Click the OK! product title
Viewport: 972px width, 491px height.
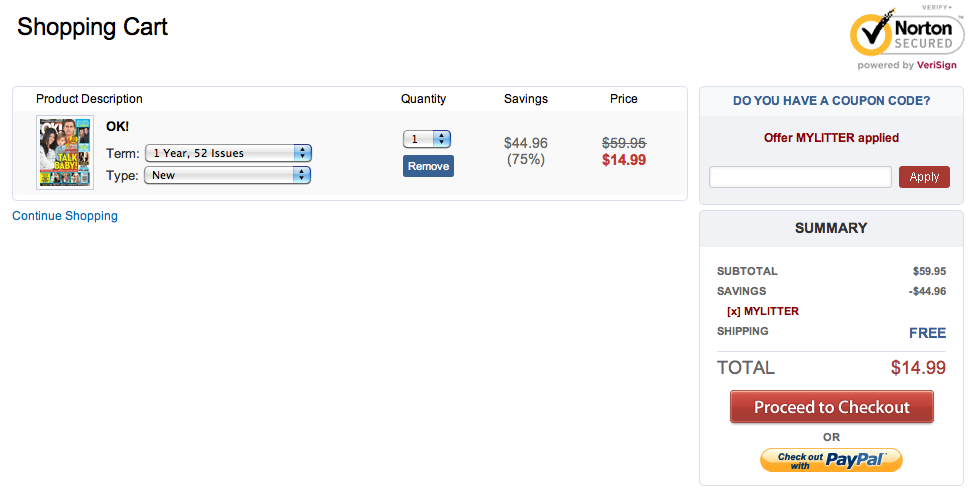coord(118,127)
